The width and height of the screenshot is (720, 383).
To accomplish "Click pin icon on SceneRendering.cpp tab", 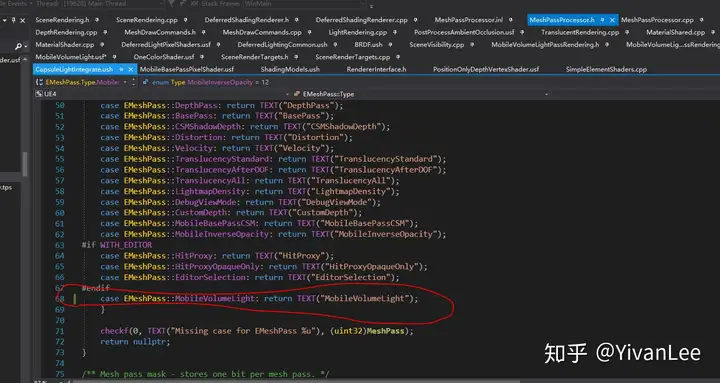I will click(x=186, y=20).
